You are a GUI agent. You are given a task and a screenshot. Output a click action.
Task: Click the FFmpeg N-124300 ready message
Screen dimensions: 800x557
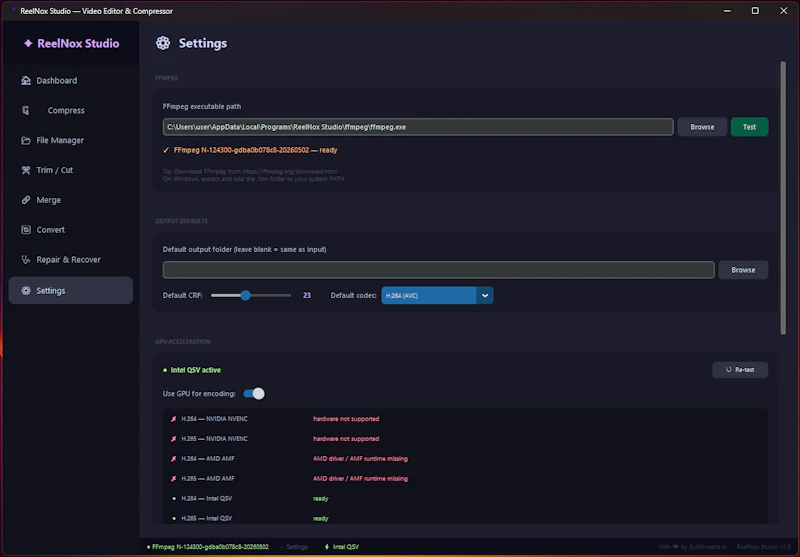tap(255, 150)
